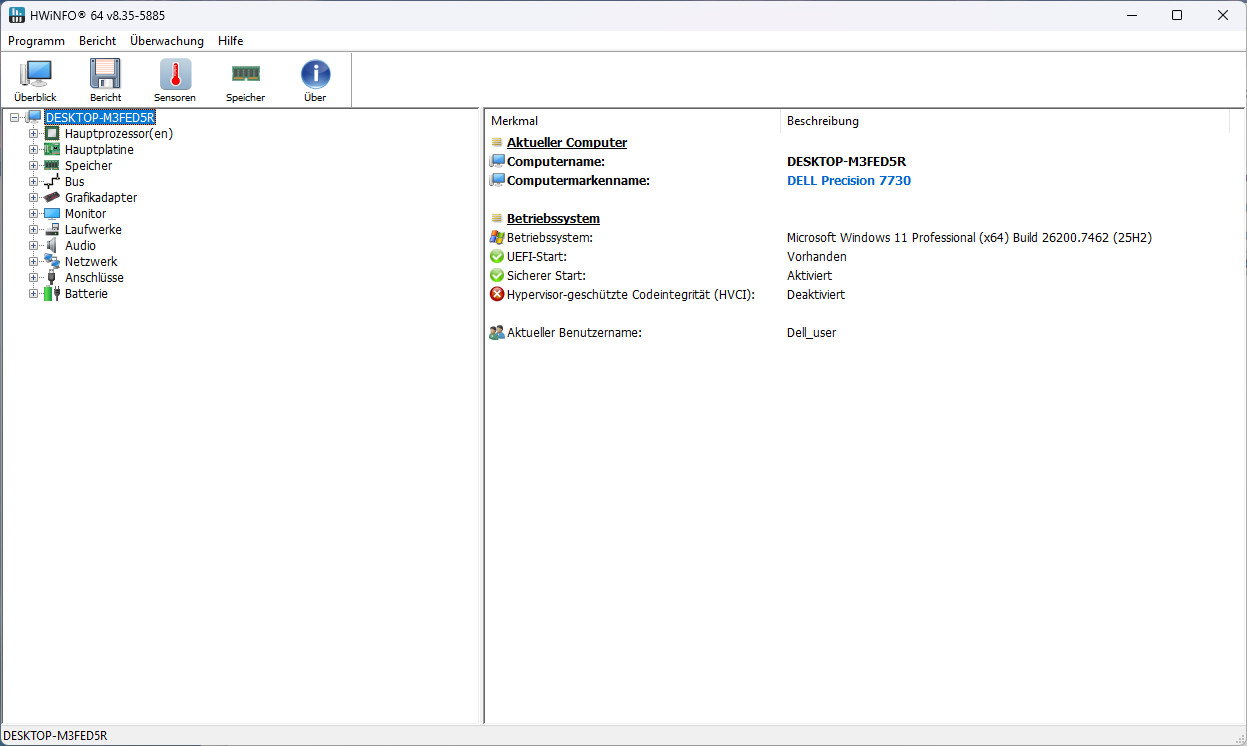Click the Hypervisor-geschützte Codeintegrität (HVCI) label
The width and height of the screenshot is (1247, 746).
[631, 295]
